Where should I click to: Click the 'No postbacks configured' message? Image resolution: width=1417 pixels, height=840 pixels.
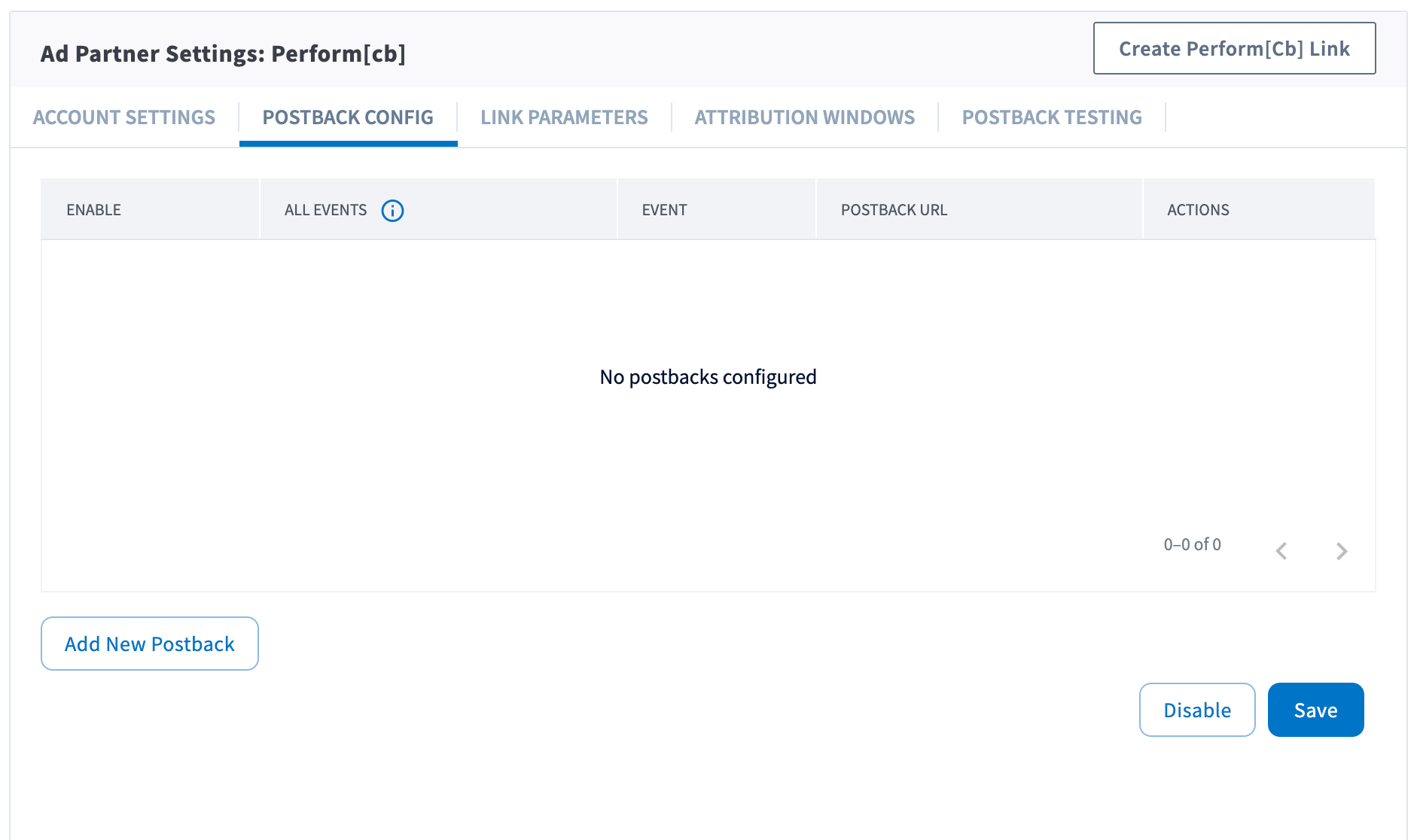pyautogui.click(x=708, y=376)
